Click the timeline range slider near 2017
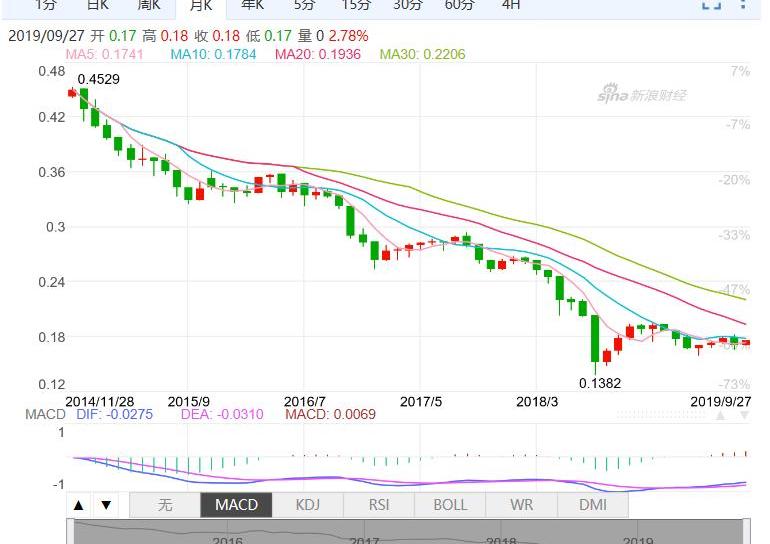This screenshot has height=544, width=770. point(364,533)
